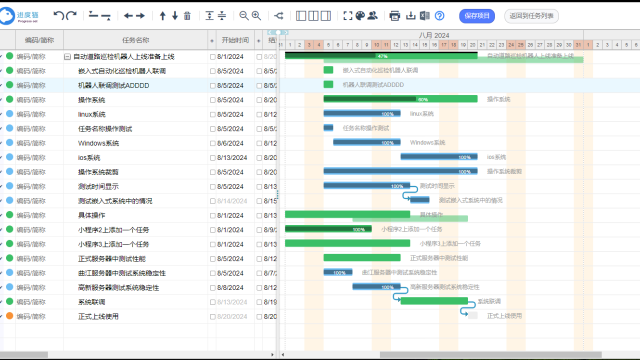This screenshot has width=640, height=360.
Task: Tick start-date checkbox for linux系统 row
Action: 213,115
